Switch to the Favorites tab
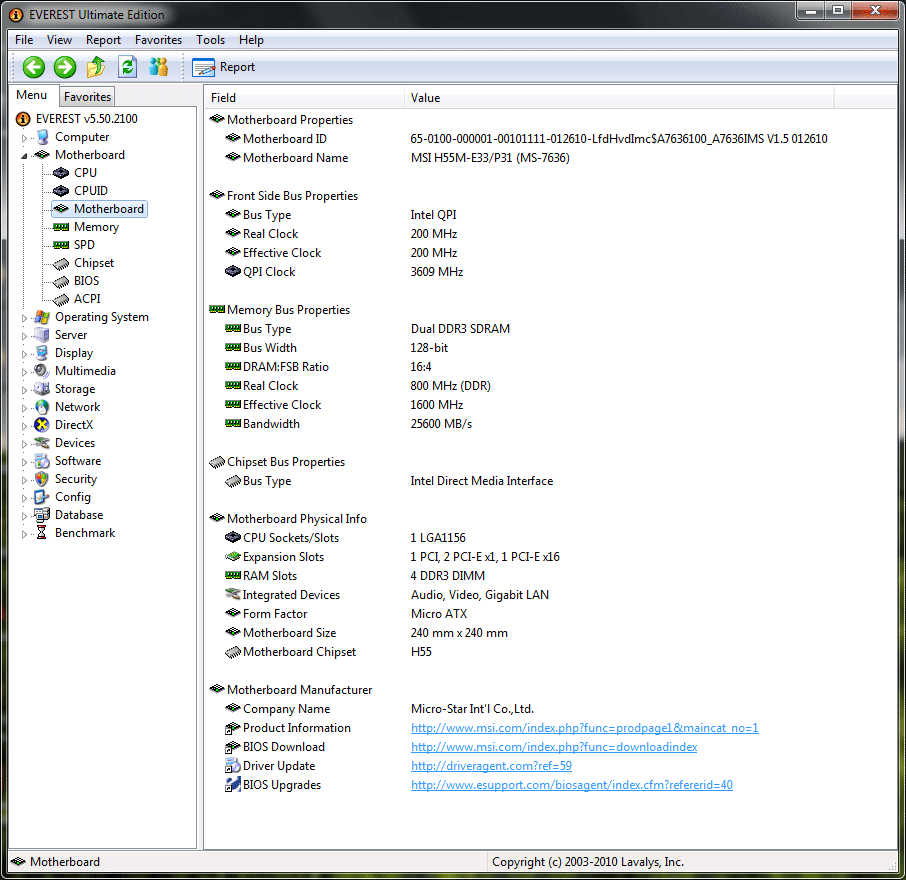Screen dimensions: 906x880 pos(87,97)
